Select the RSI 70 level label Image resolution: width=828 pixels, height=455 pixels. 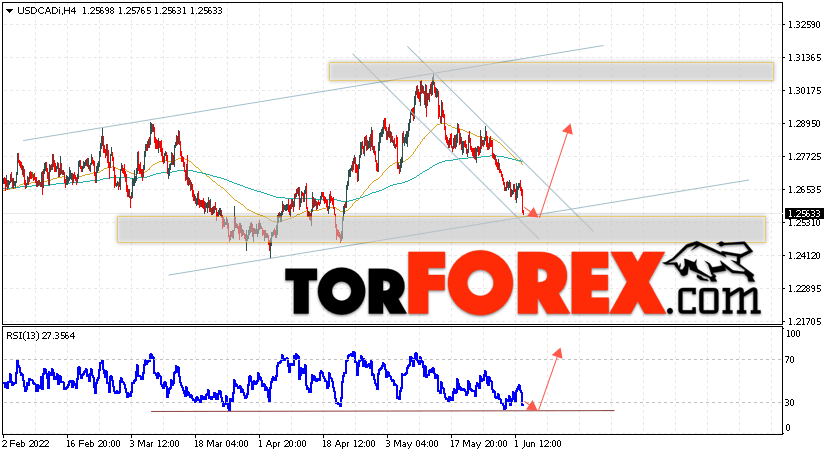[790, 360]
